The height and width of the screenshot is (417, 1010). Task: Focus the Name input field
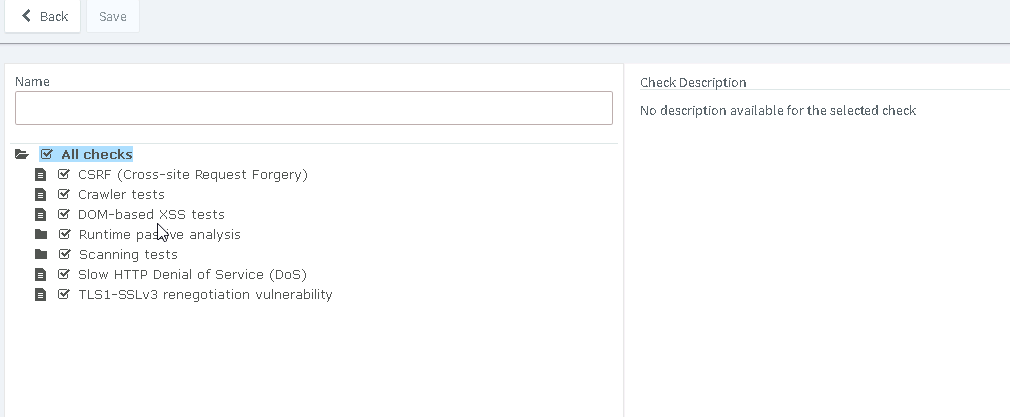(314, 108)
